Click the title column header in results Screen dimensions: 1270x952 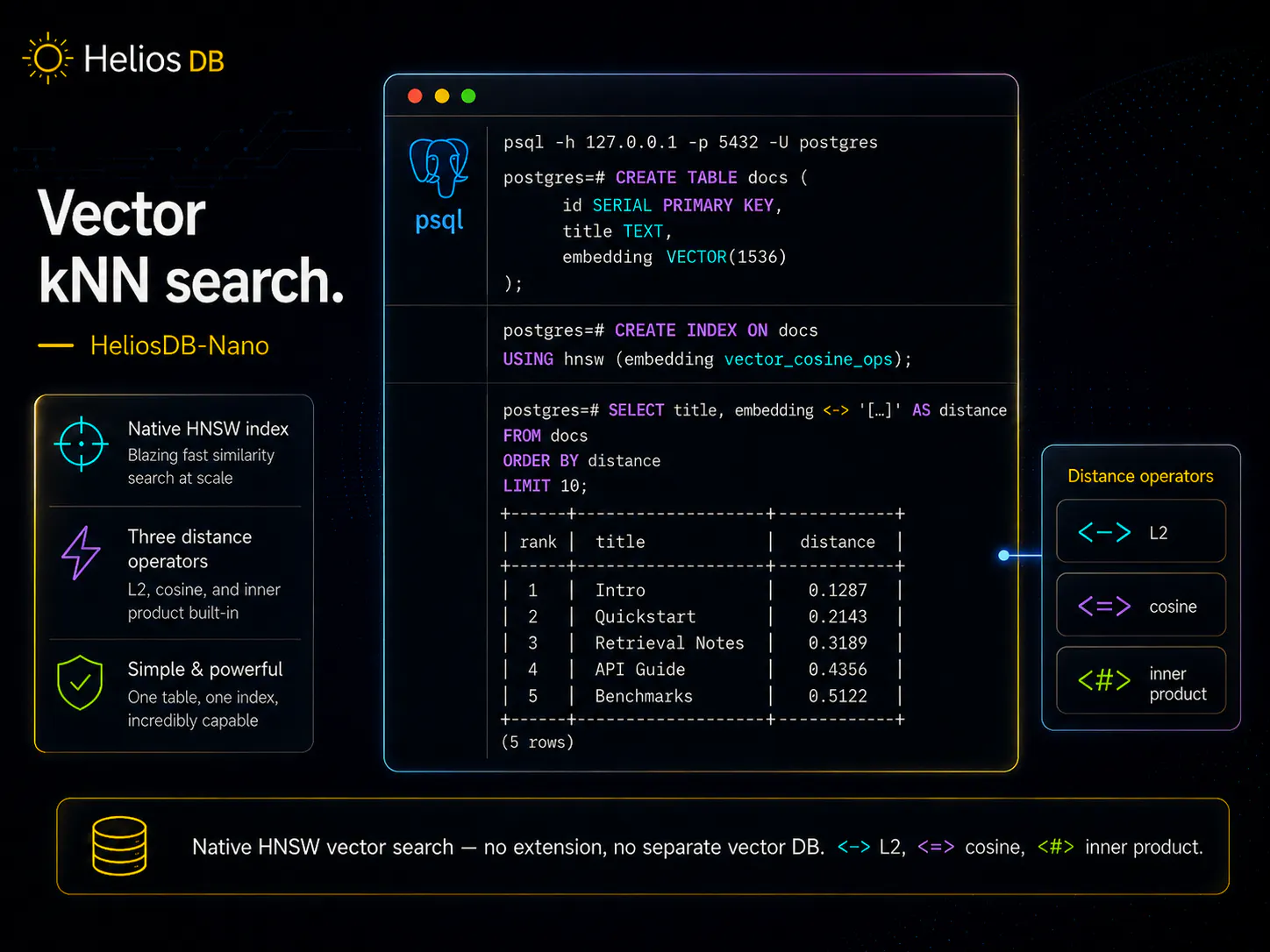click(x=620, y=543)
